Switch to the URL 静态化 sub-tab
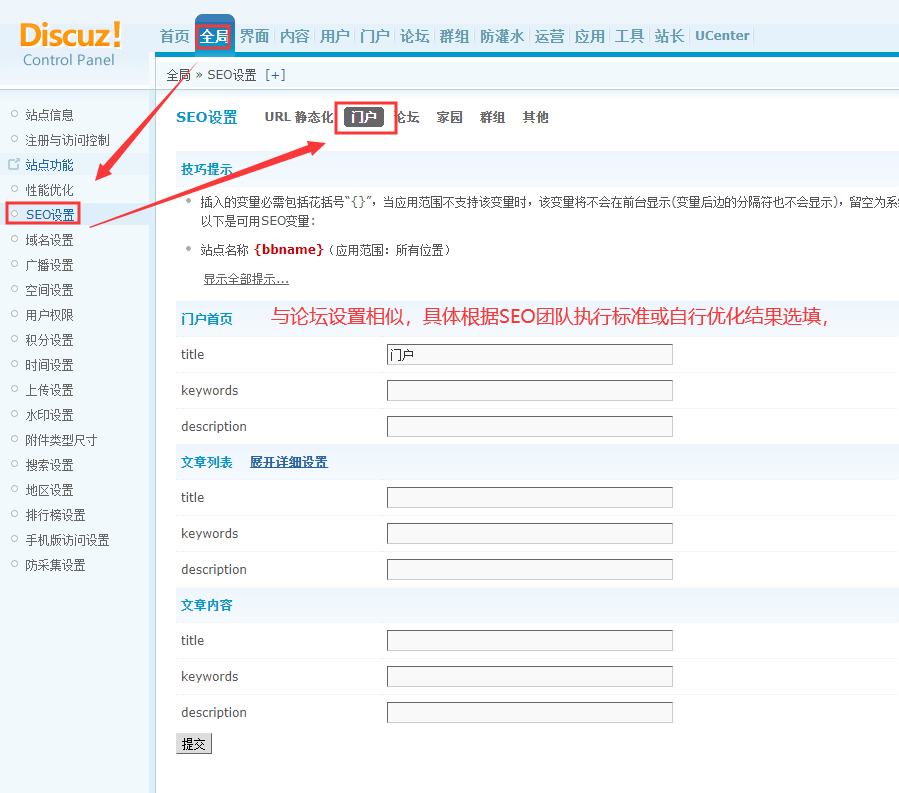Viewport: 899px width, 793px height. click(x=299, y=117)
